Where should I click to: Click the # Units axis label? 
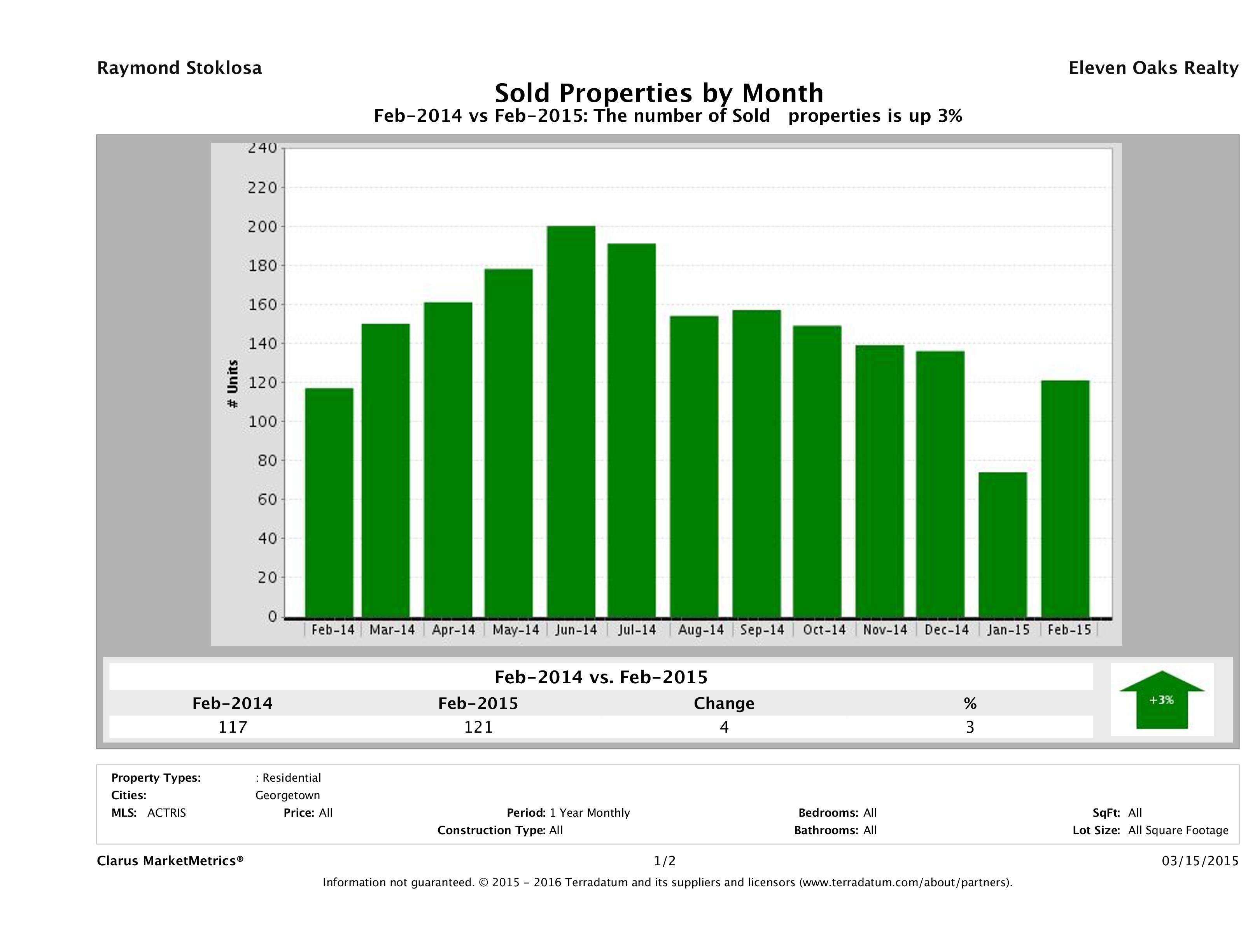[x=233, y=383]
